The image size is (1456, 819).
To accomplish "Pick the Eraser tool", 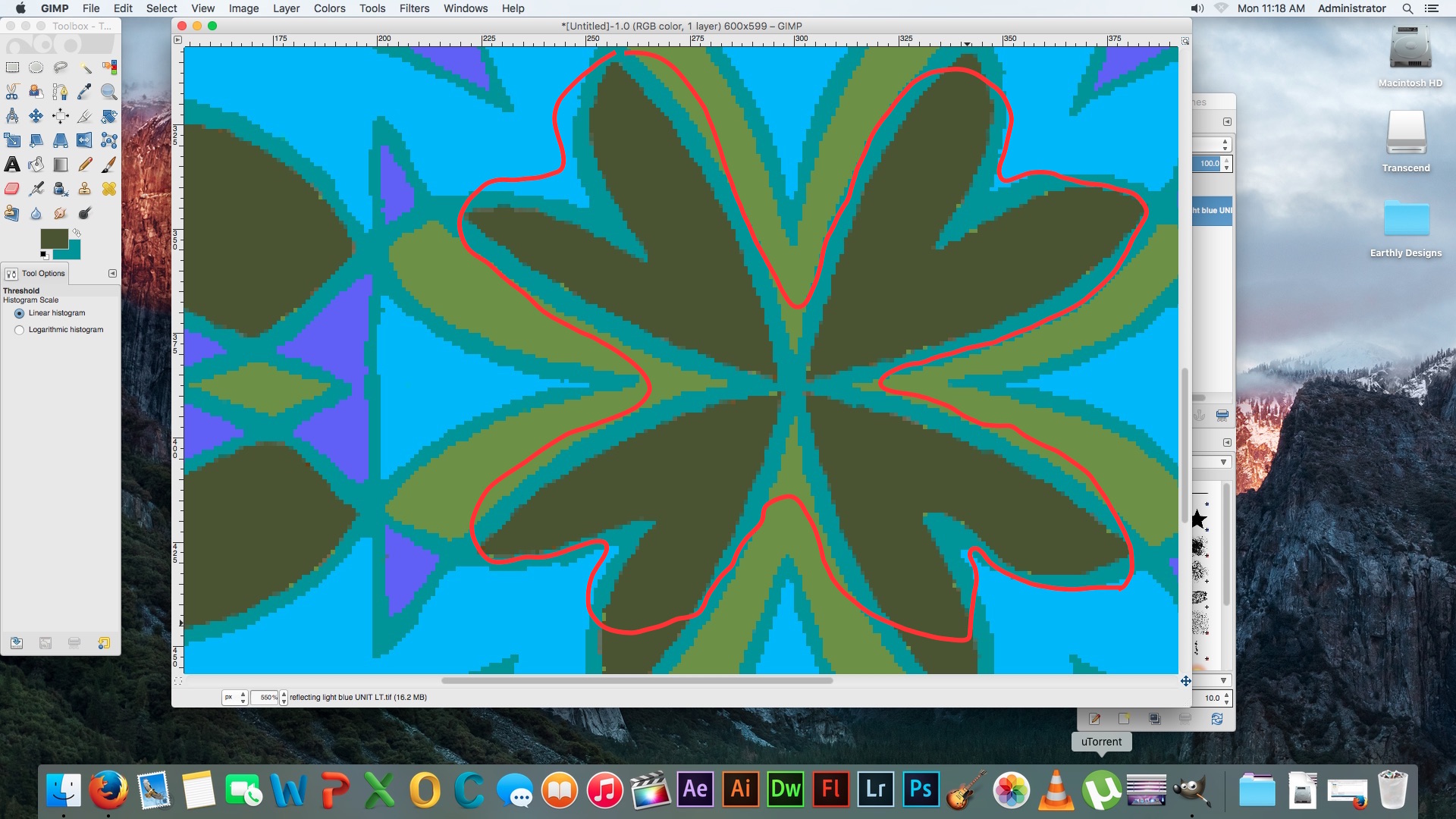I will (12, 189).
